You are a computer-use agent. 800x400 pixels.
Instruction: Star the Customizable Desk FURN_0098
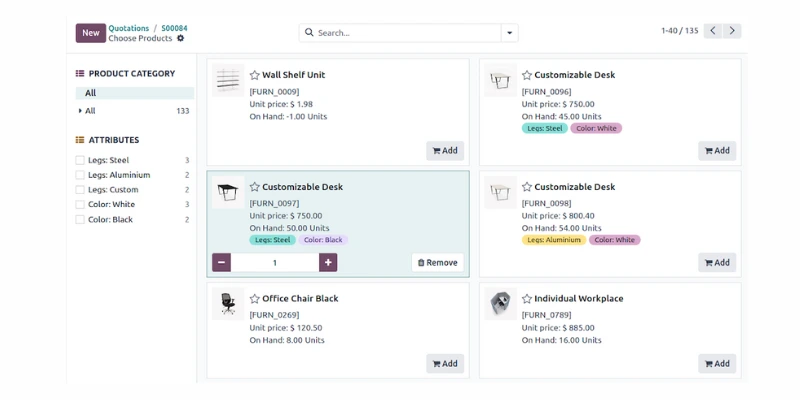(527, 187)
